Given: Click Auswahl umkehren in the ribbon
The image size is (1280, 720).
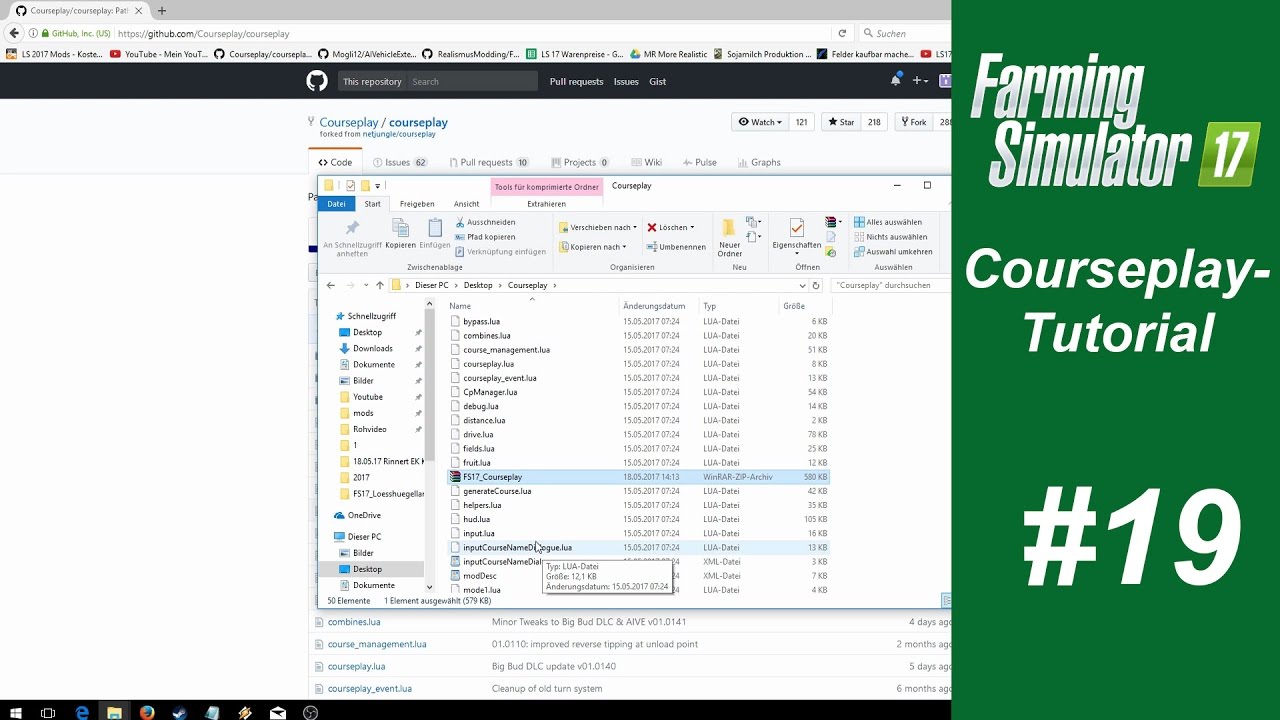Looking at the screenshot, I should 893,251.
